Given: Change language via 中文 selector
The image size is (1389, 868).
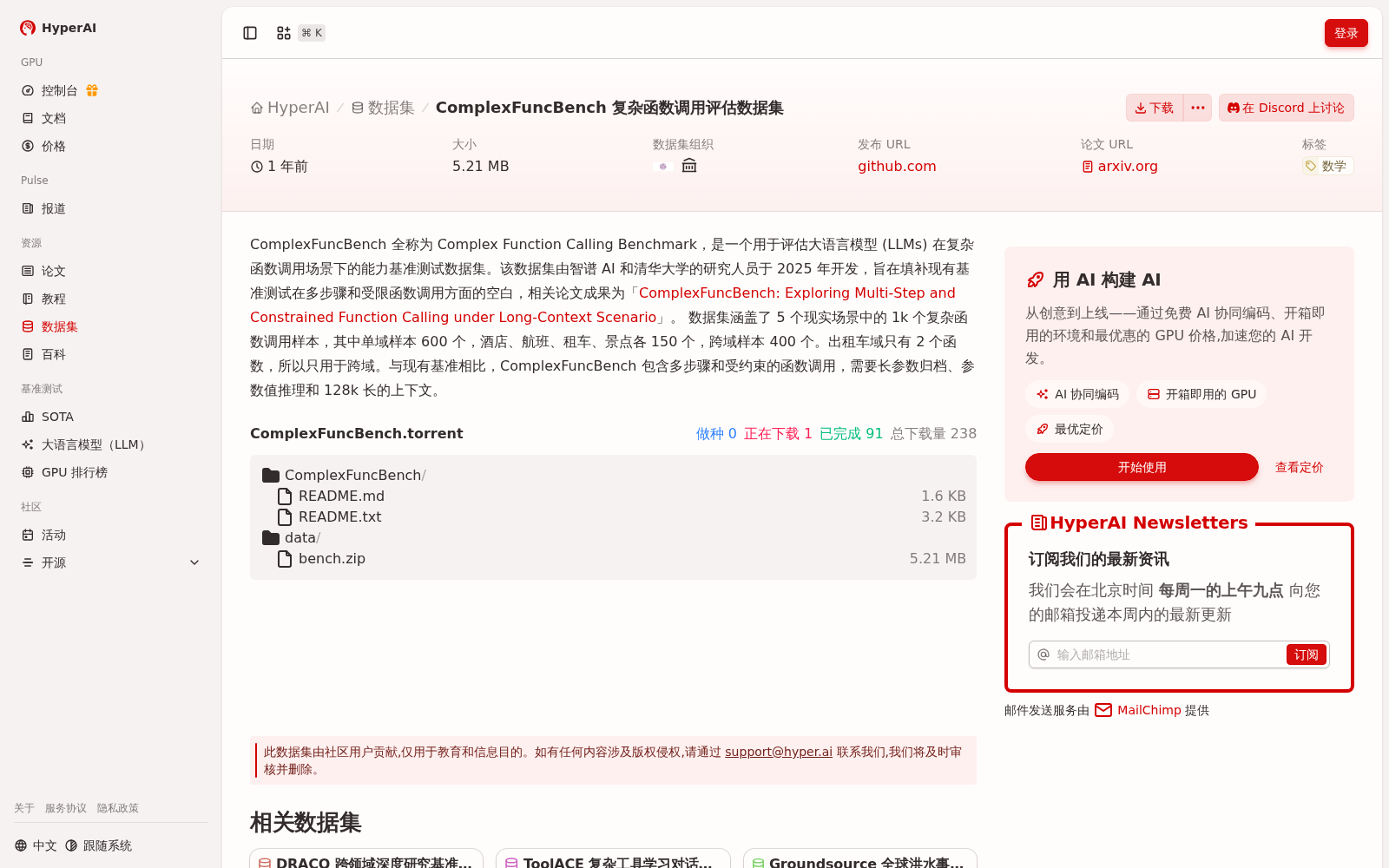Looking at the screenshot, I should (36, 845).
